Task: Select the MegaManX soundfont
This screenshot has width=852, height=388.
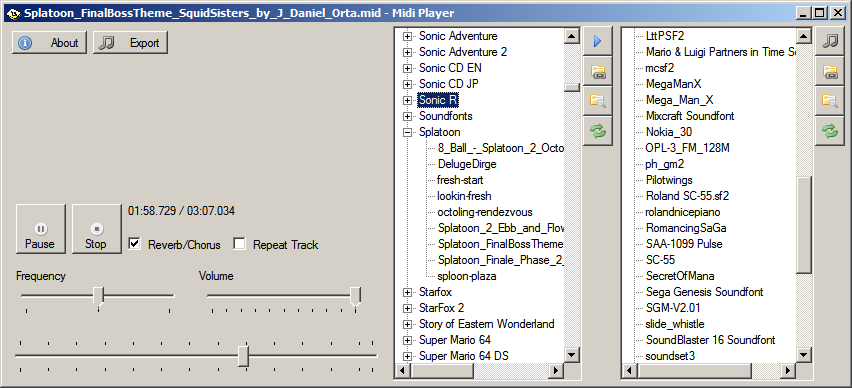Action: [674, 84]
